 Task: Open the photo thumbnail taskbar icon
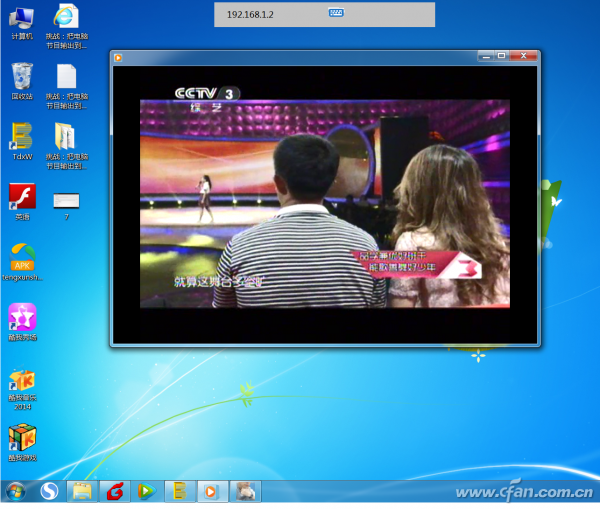[245, 491]
